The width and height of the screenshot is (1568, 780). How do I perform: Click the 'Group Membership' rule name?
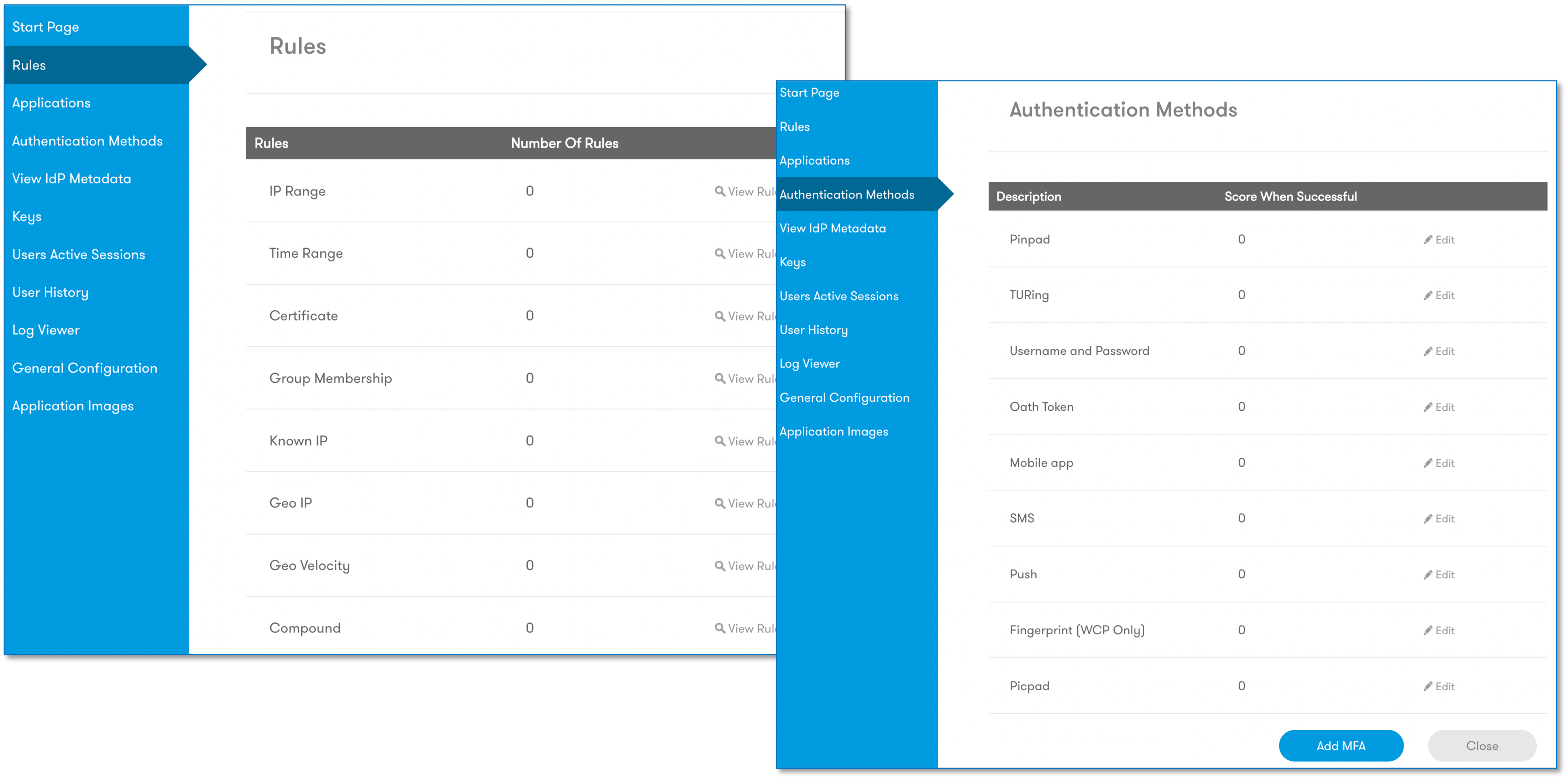(x=330, y=379)
